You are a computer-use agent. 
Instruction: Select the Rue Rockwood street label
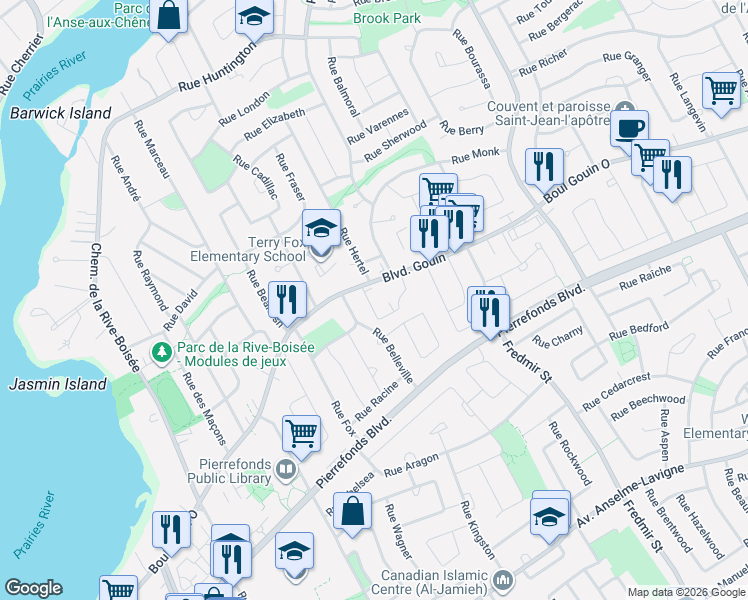[x=570, y=453]
